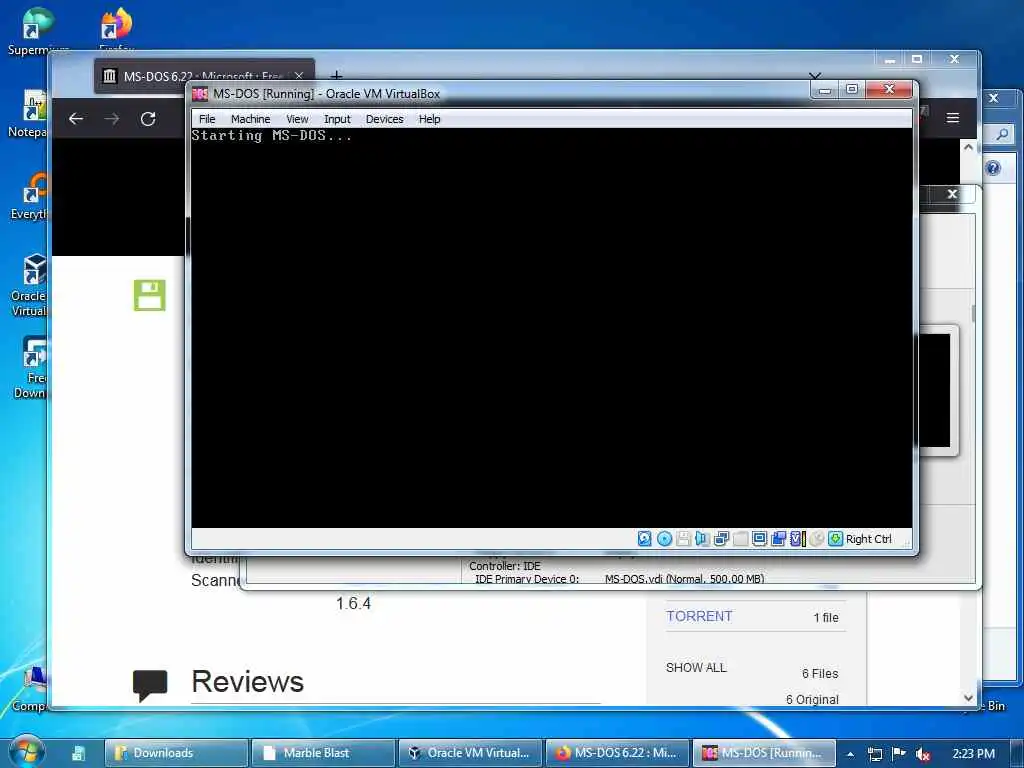Click the SHOW ALL download link

(x=696, y=667)
